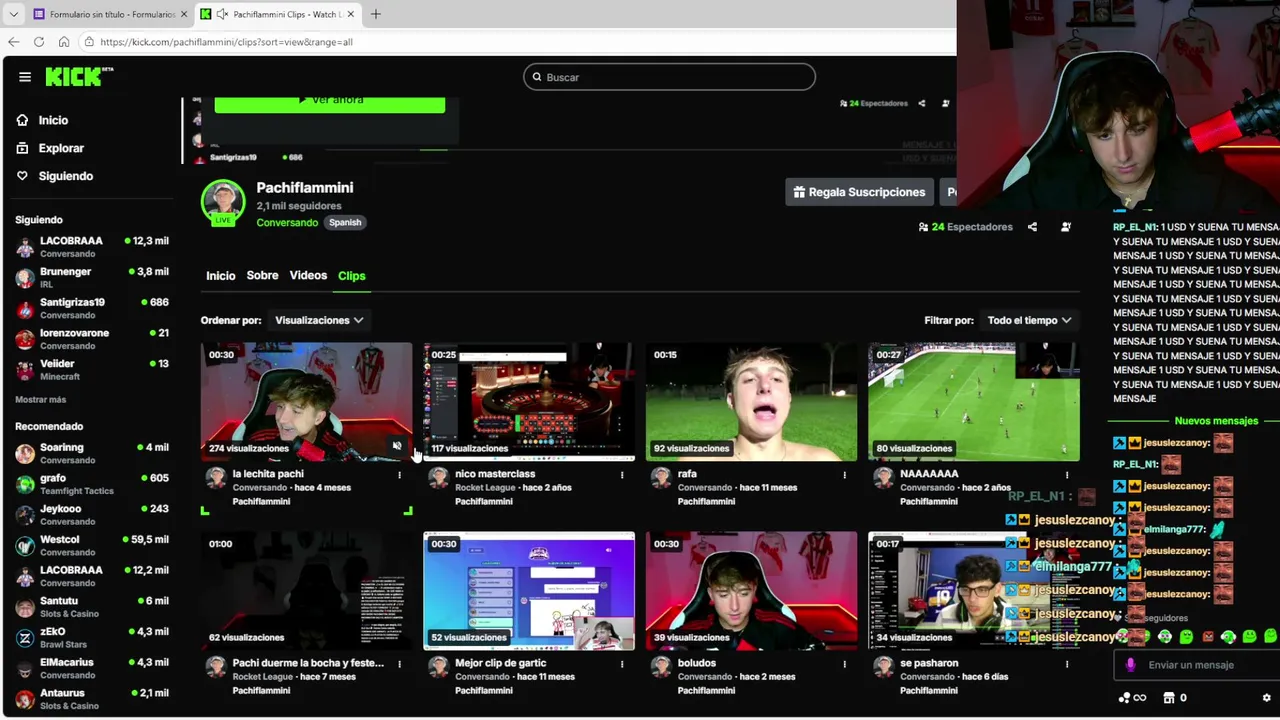1280x720 pixels.
Task: Click the green Ver ahora button
Action: coord(330,104)
